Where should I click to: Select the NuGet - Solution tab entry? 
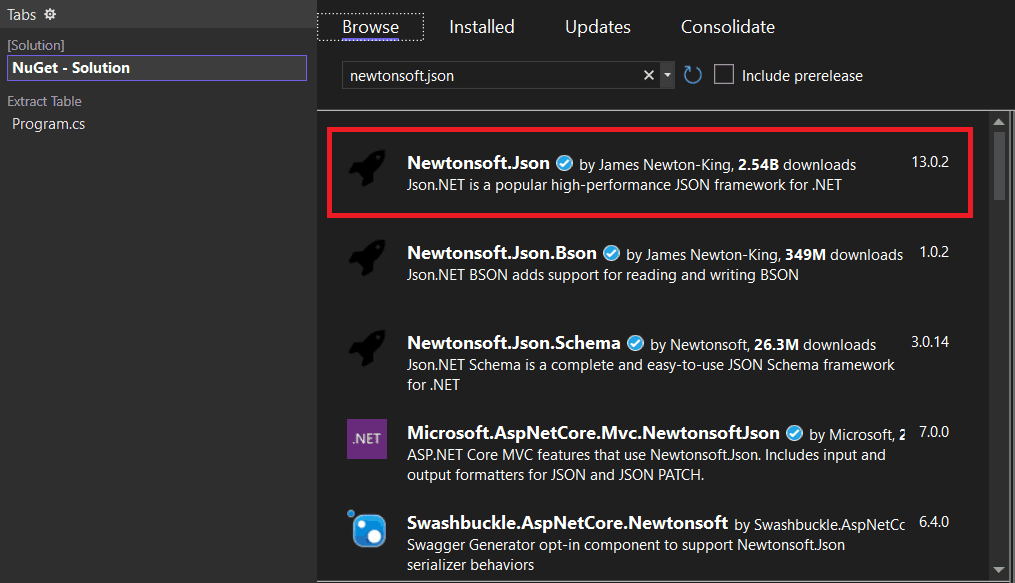point(157,67)
